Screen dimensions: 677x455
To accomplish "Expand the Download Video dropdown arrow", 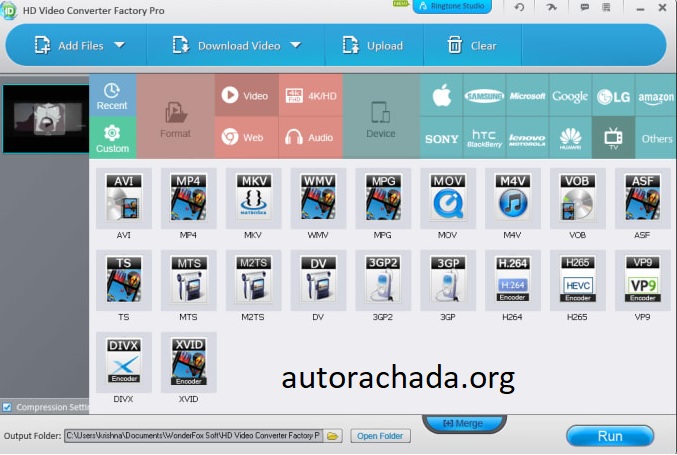I will [296, 45].
